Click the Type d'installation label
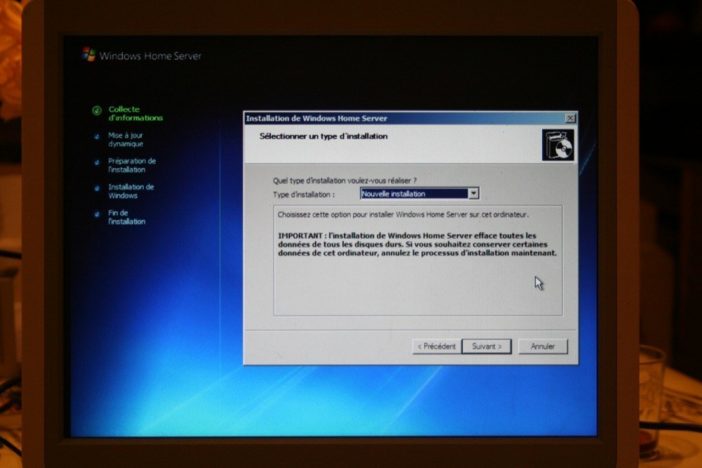This screenshot has width=702, height=468. [304, 195]
